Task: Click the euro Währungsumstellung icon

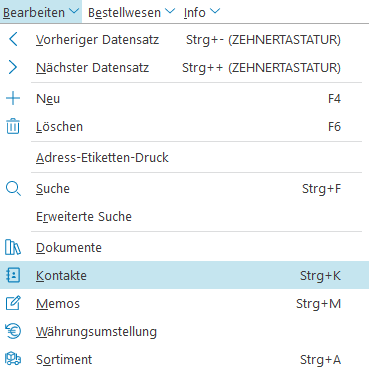Action: click(x=13, y=331)
